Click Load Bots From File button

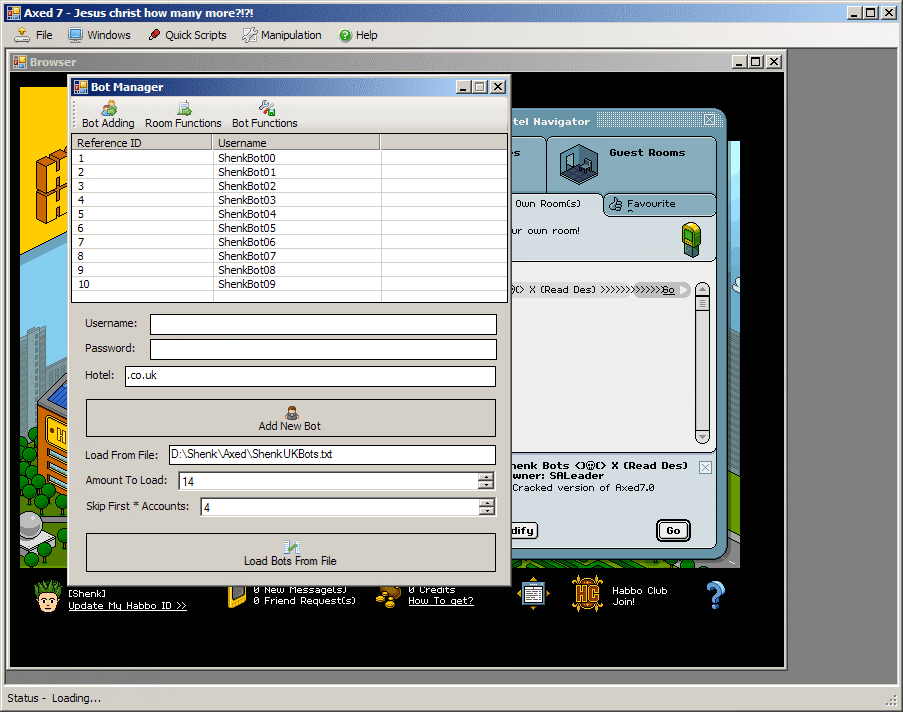290,552
